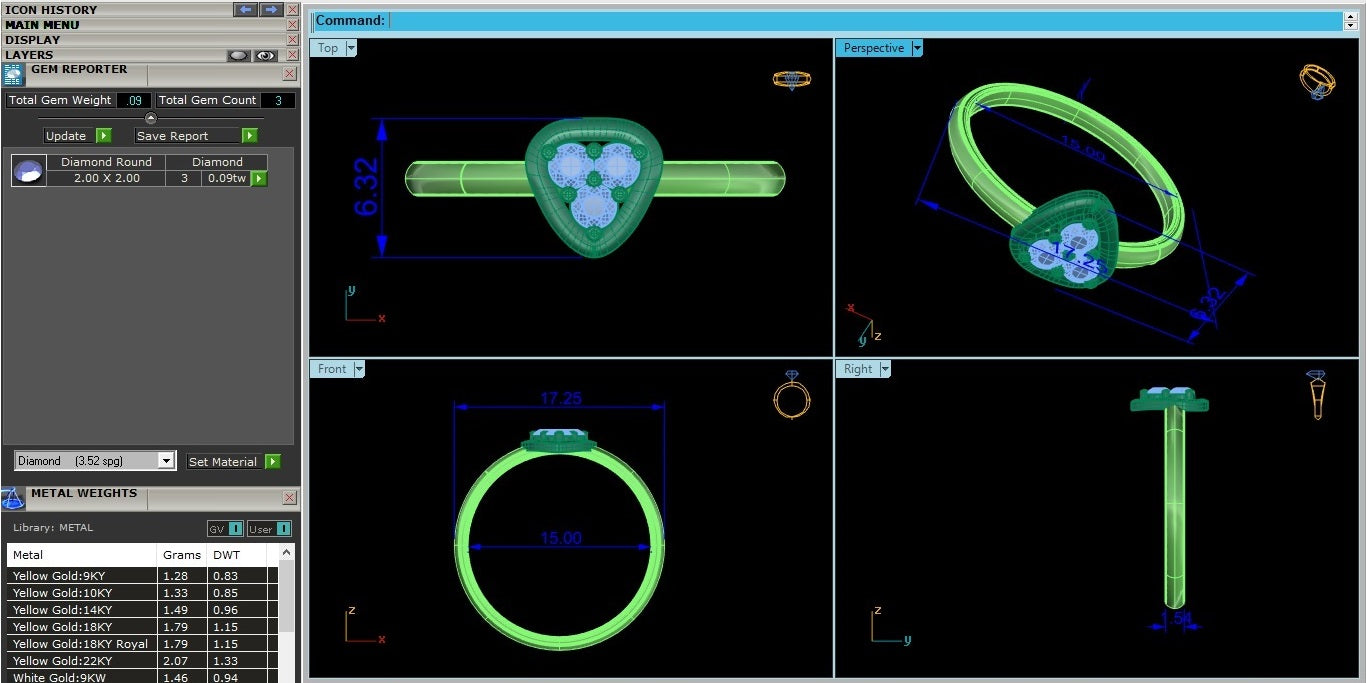This screenshot has width=1366, height=683.
Task: Open the Top viewport dropdown arrow
Action: pyautogui.click(x=351, y=48)
